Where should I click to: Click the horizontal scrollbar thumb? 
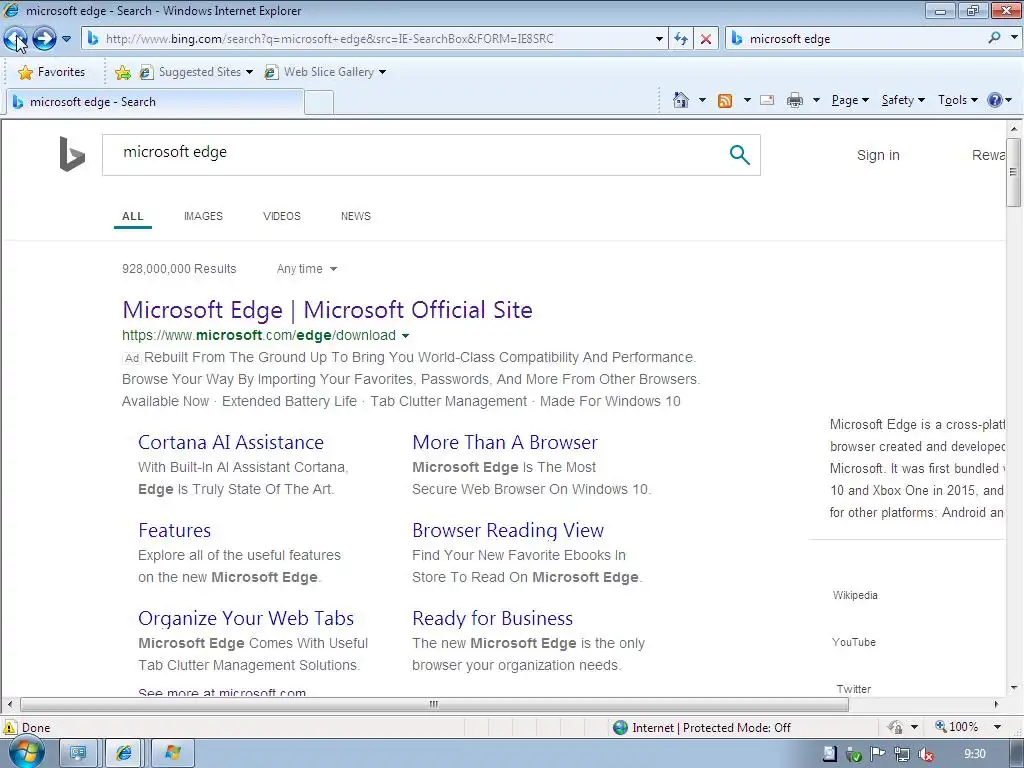pos(434,705)
